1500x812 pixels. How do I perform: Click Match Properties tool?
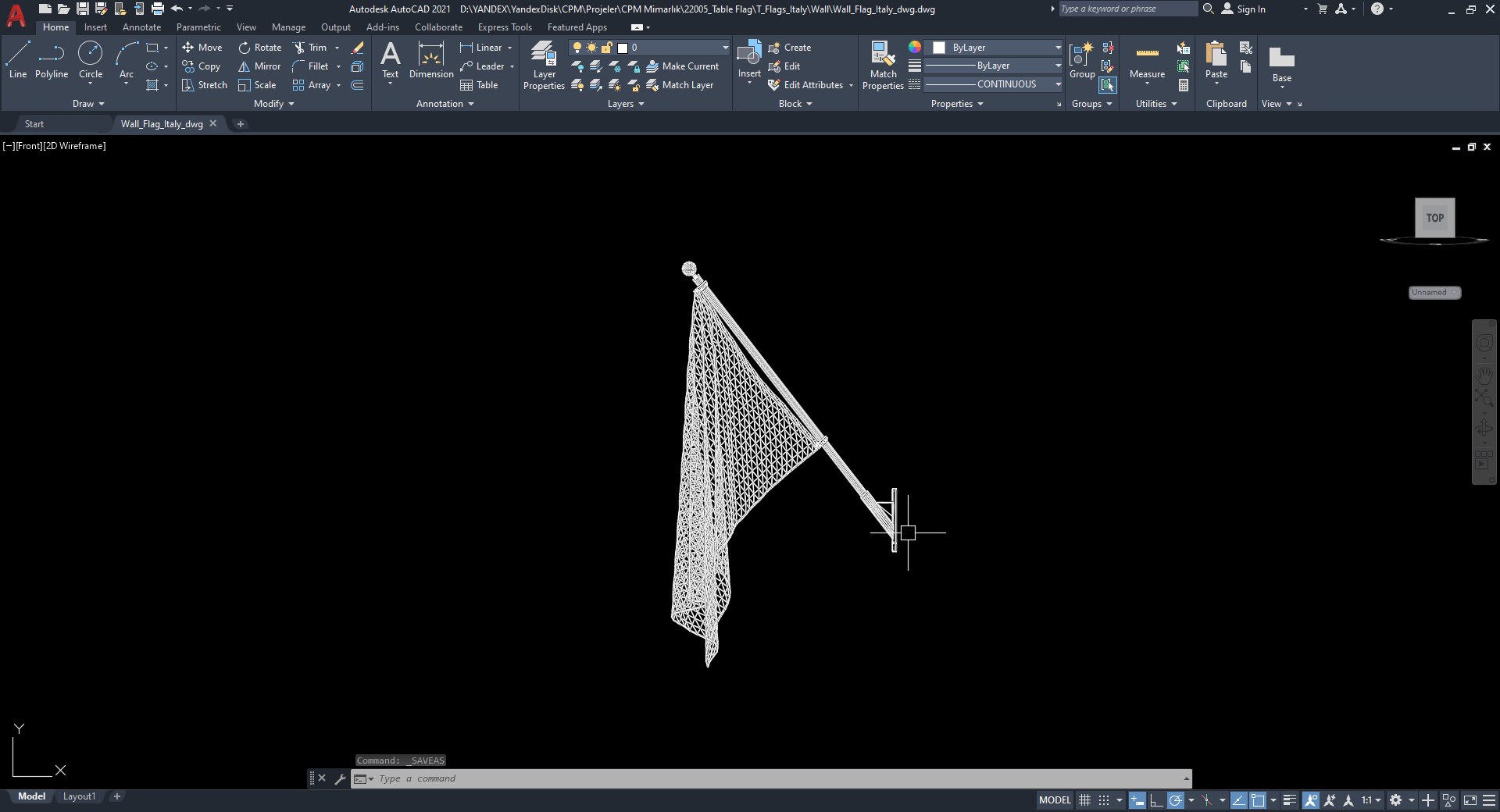point(883,66)
